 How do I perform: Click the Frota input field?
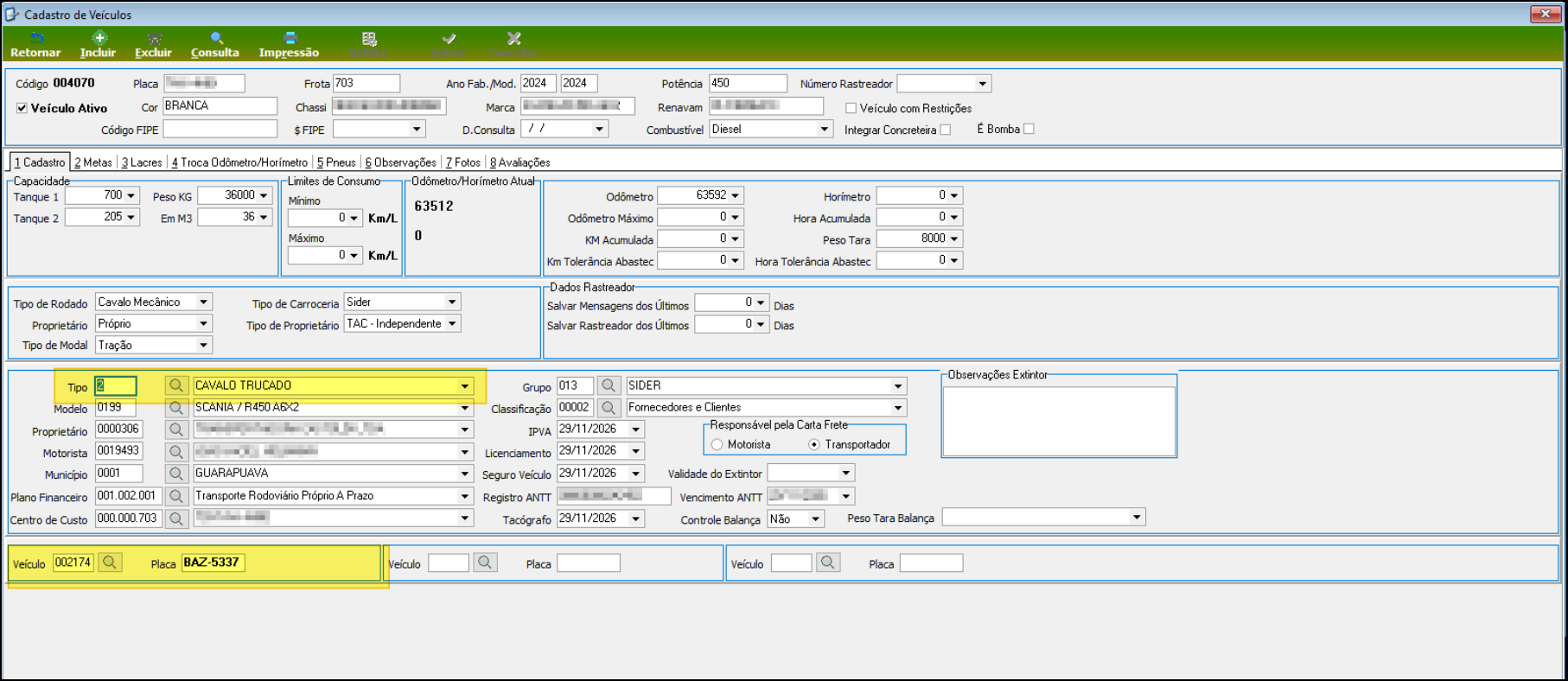(367, 83)
